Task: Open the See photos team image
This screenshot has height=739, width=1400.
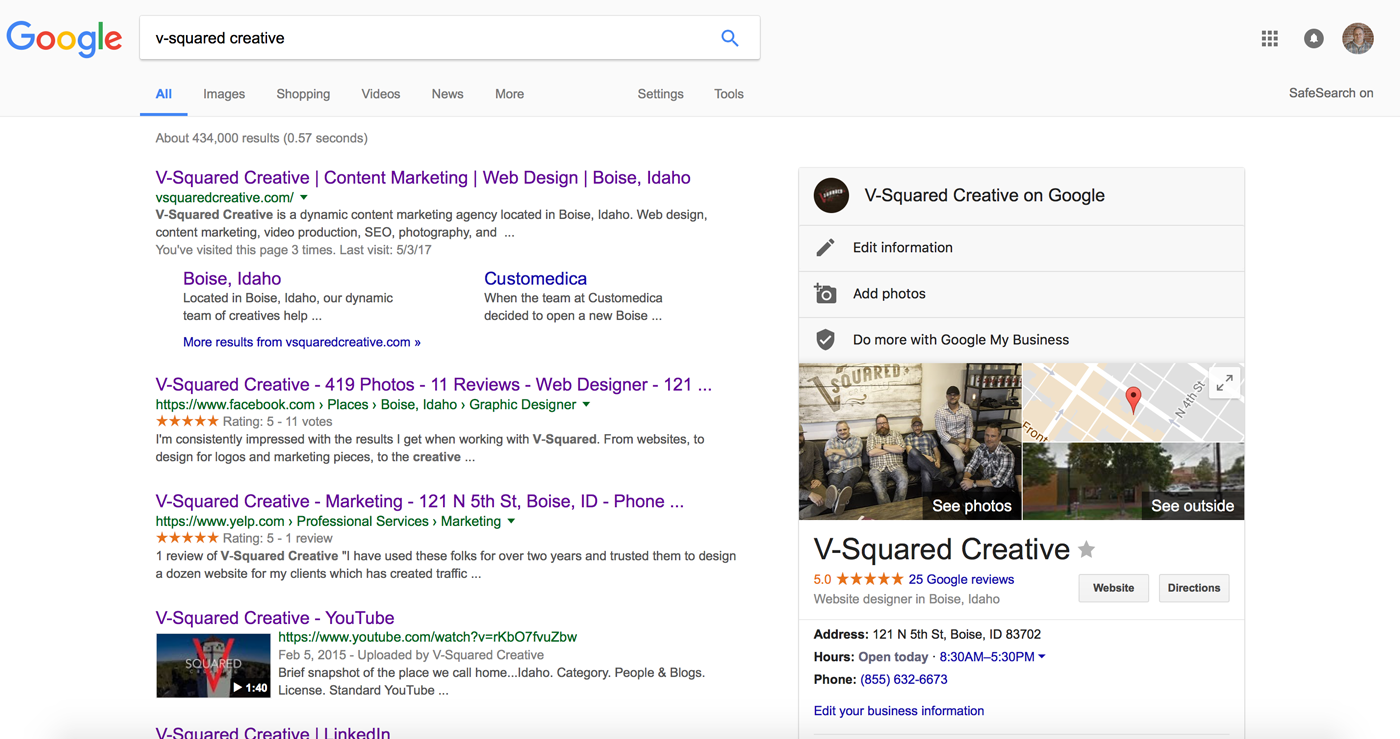Action: (x=910, y=441)
